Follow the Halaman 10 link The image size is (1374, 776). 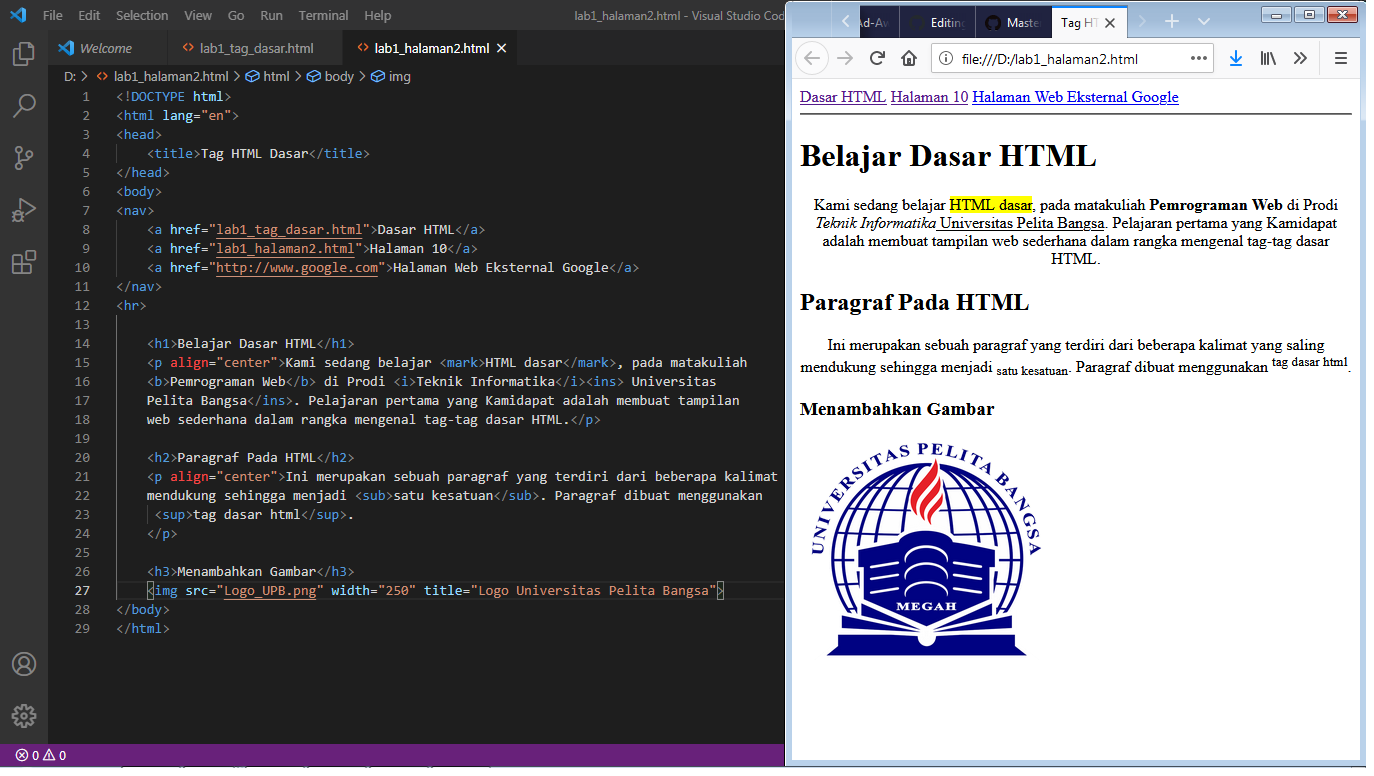[x=929, y=97]
